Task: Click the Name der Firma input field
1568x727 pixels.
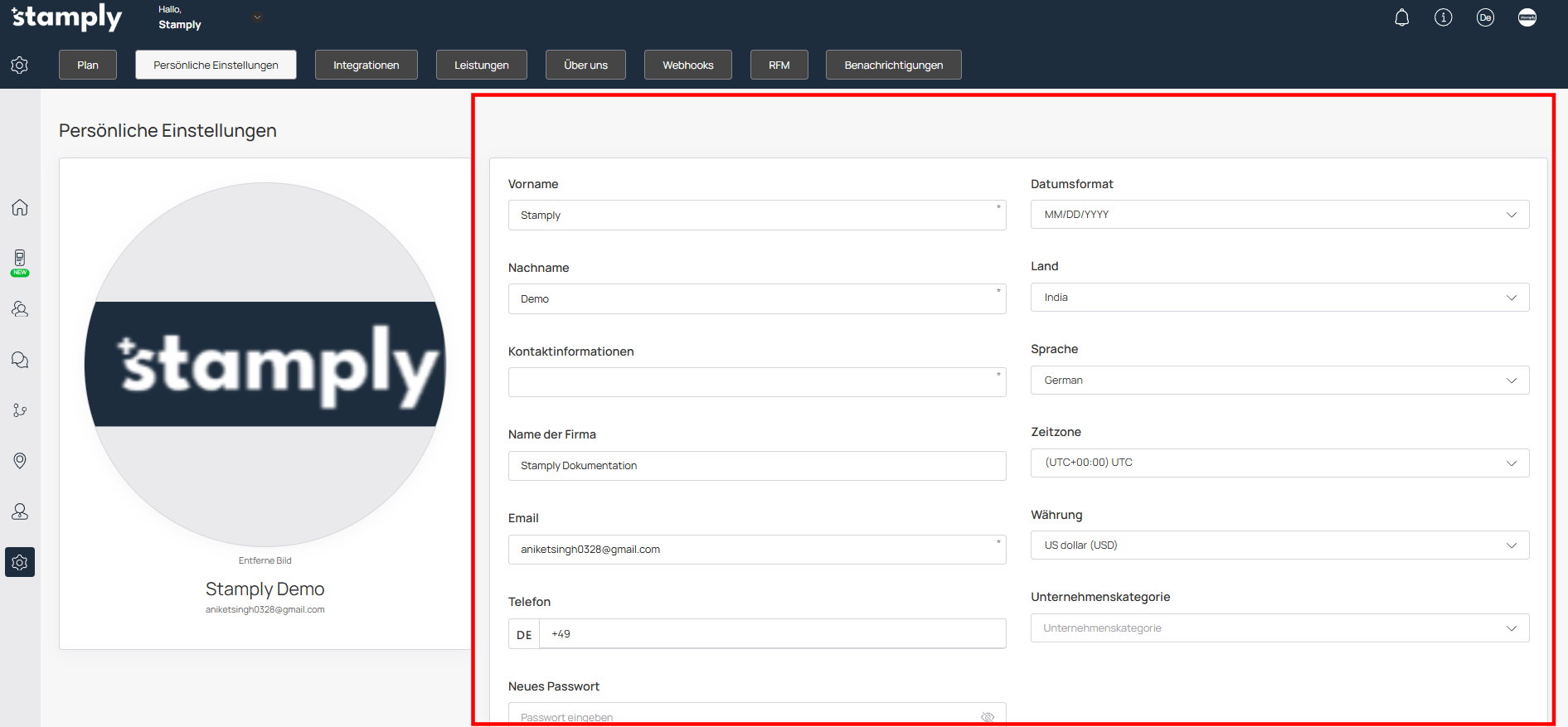Action: (x=756, y=466)
